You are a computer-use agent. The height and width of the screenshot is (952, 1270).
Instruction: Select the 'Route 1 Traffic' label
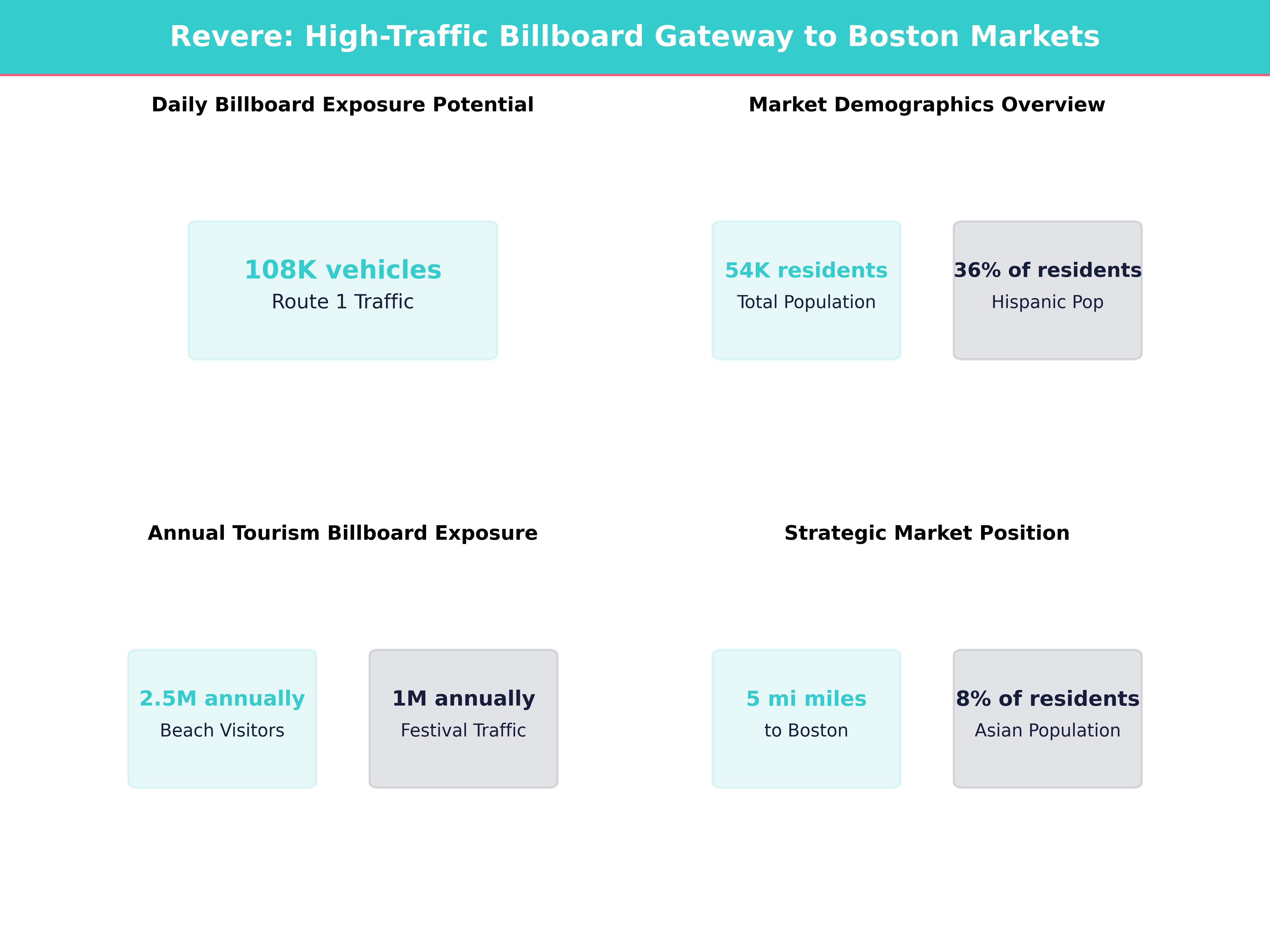[x=343, y=302]
